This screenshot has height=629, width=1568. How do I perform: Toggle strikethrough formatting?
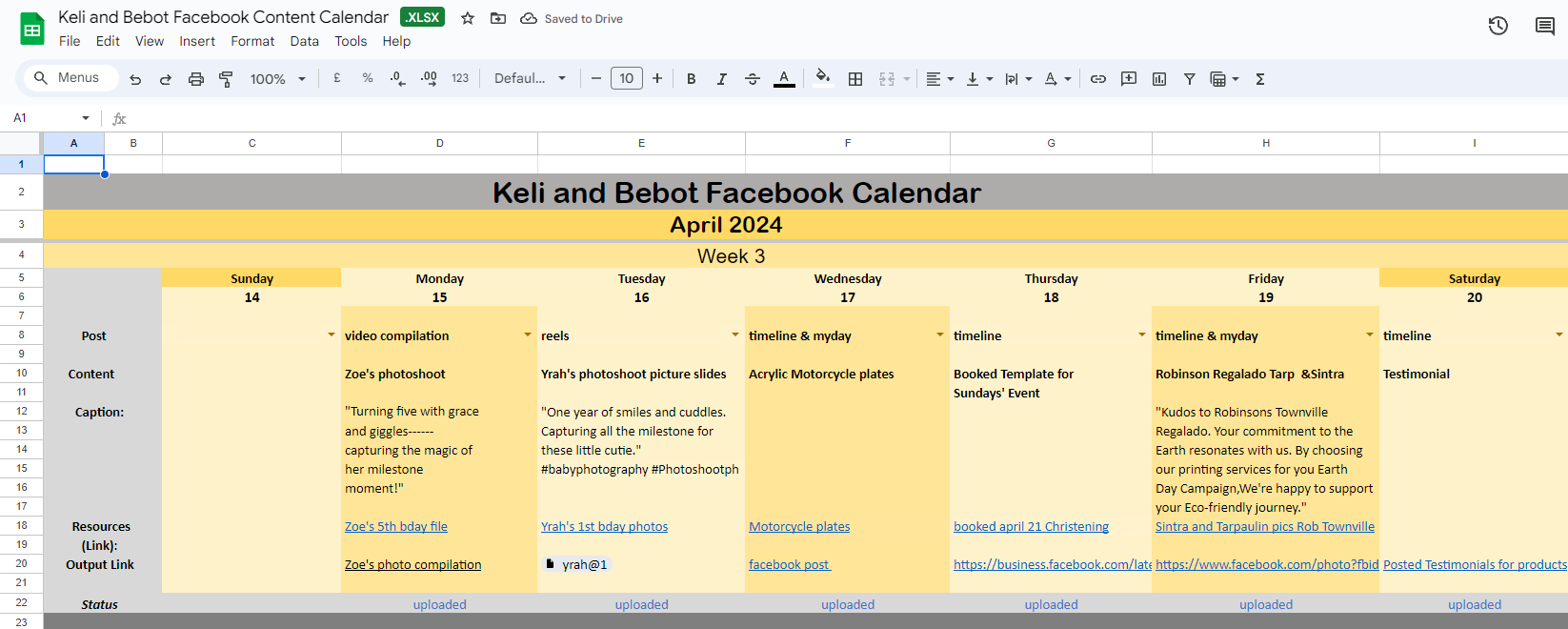[x=753, y=79]
